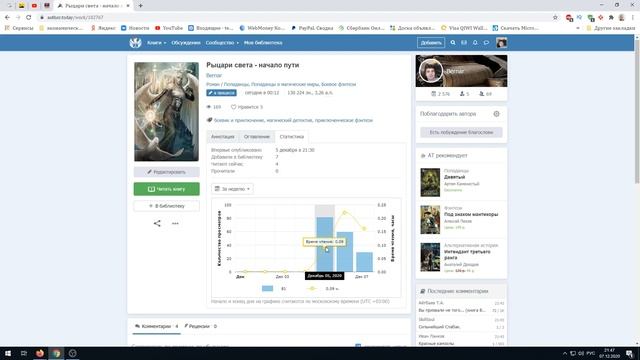The width and height of the screenshot is (640, 360).
Task: Click the Author.Today site logo
Action: pyautogui.click(x=135, y=42)
